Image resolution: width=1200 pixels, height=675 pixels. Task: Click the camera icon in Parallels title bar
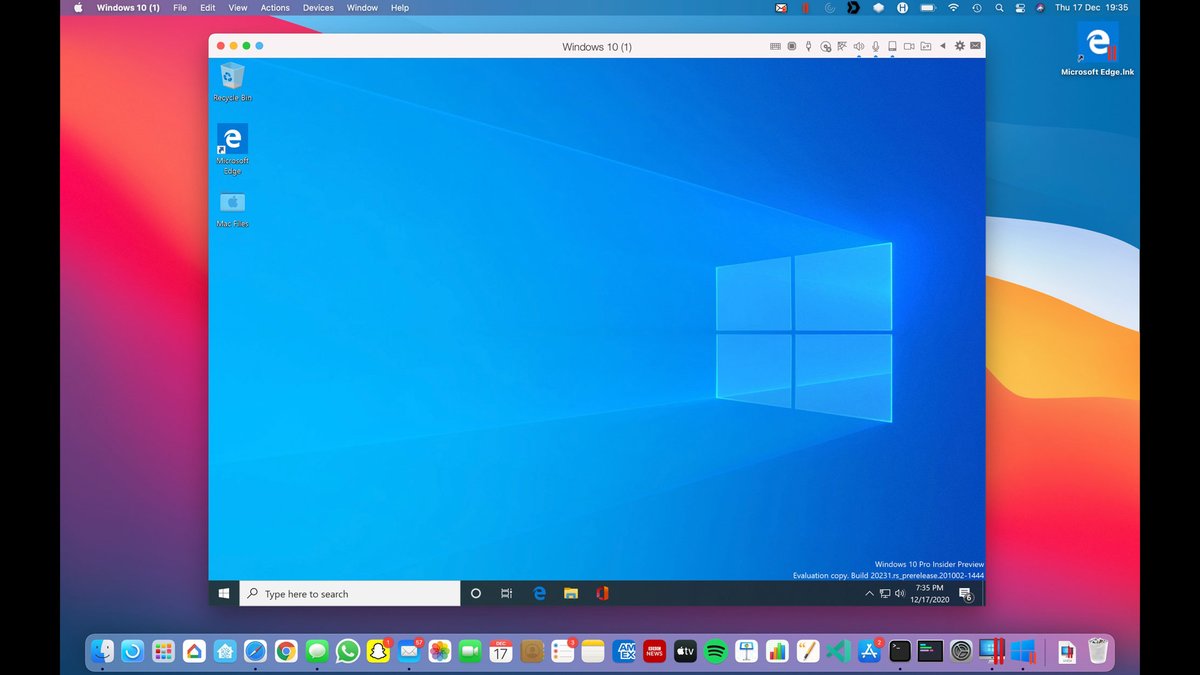[909, 46]
